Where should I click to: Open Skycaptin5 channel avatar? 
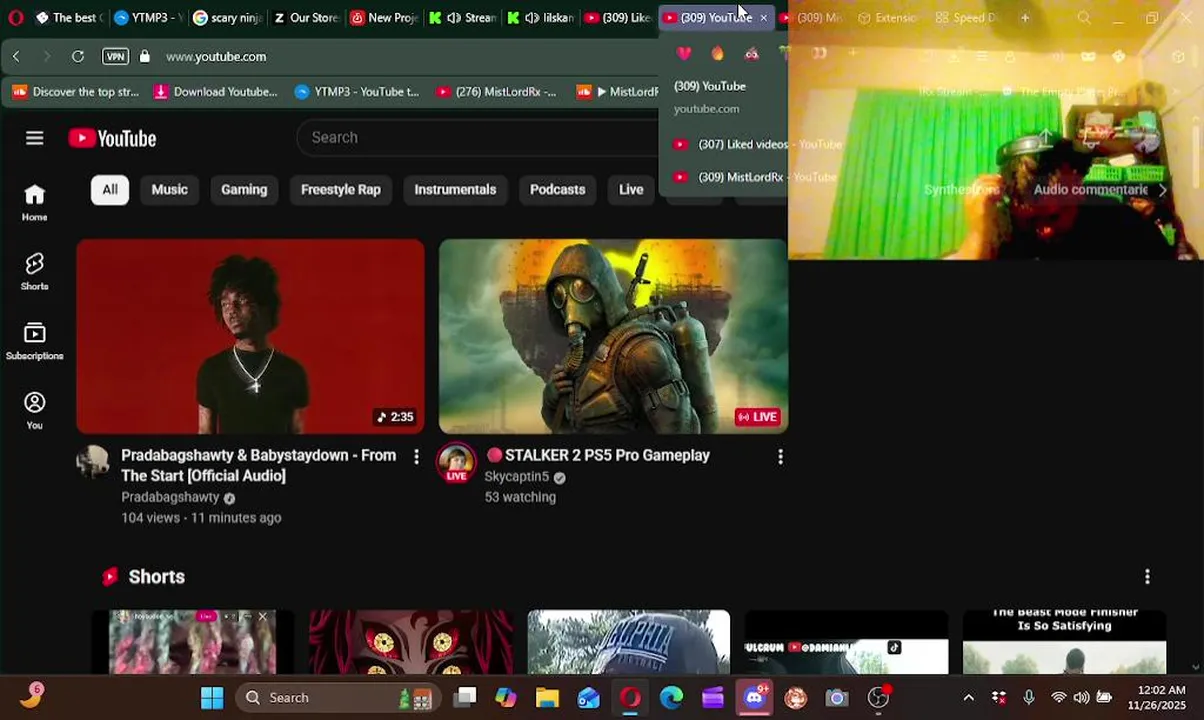[x=456, y=462]
